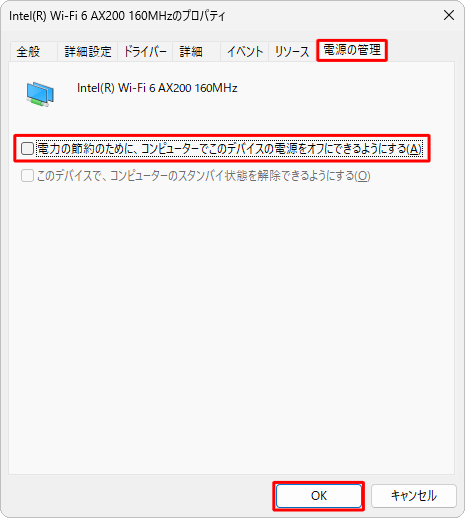The height and width of the screenshot is (518, 465).
Task: Confirm changes with the OK button
Action: (319, 496)
